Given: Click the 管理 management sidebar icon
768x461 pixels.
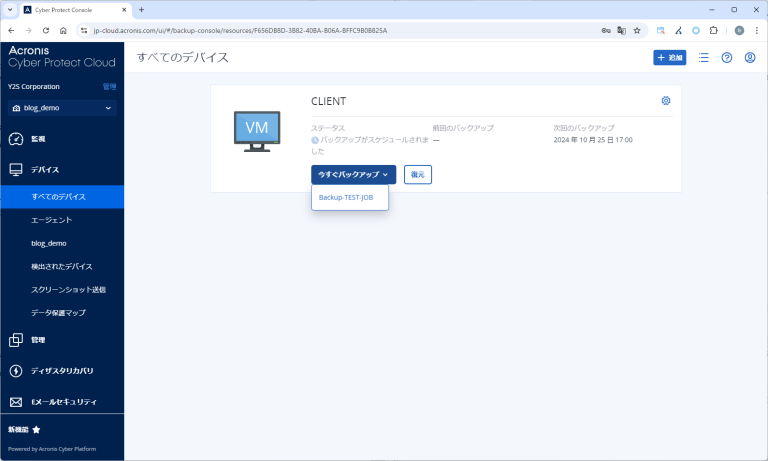Looking at the screenshot, I should (x=16, y=340).
